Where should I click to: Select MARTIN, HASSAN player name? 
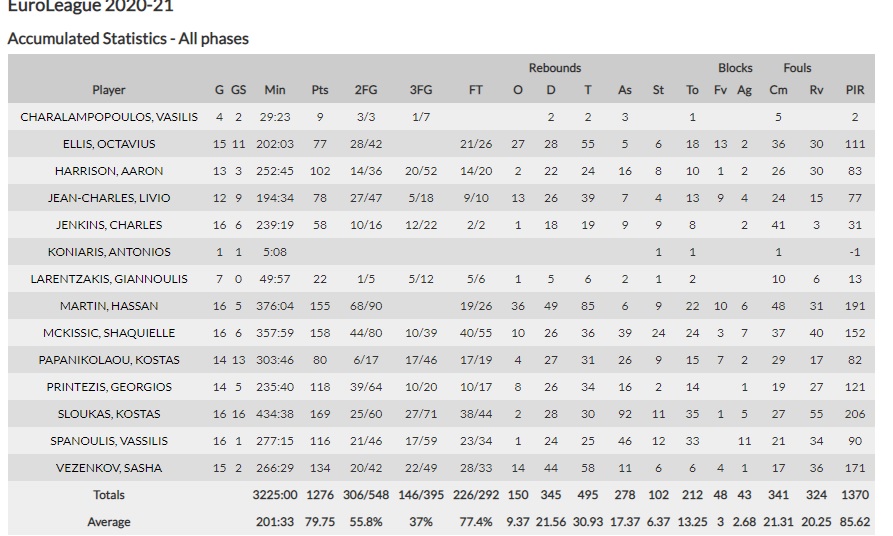click(109, 306)
